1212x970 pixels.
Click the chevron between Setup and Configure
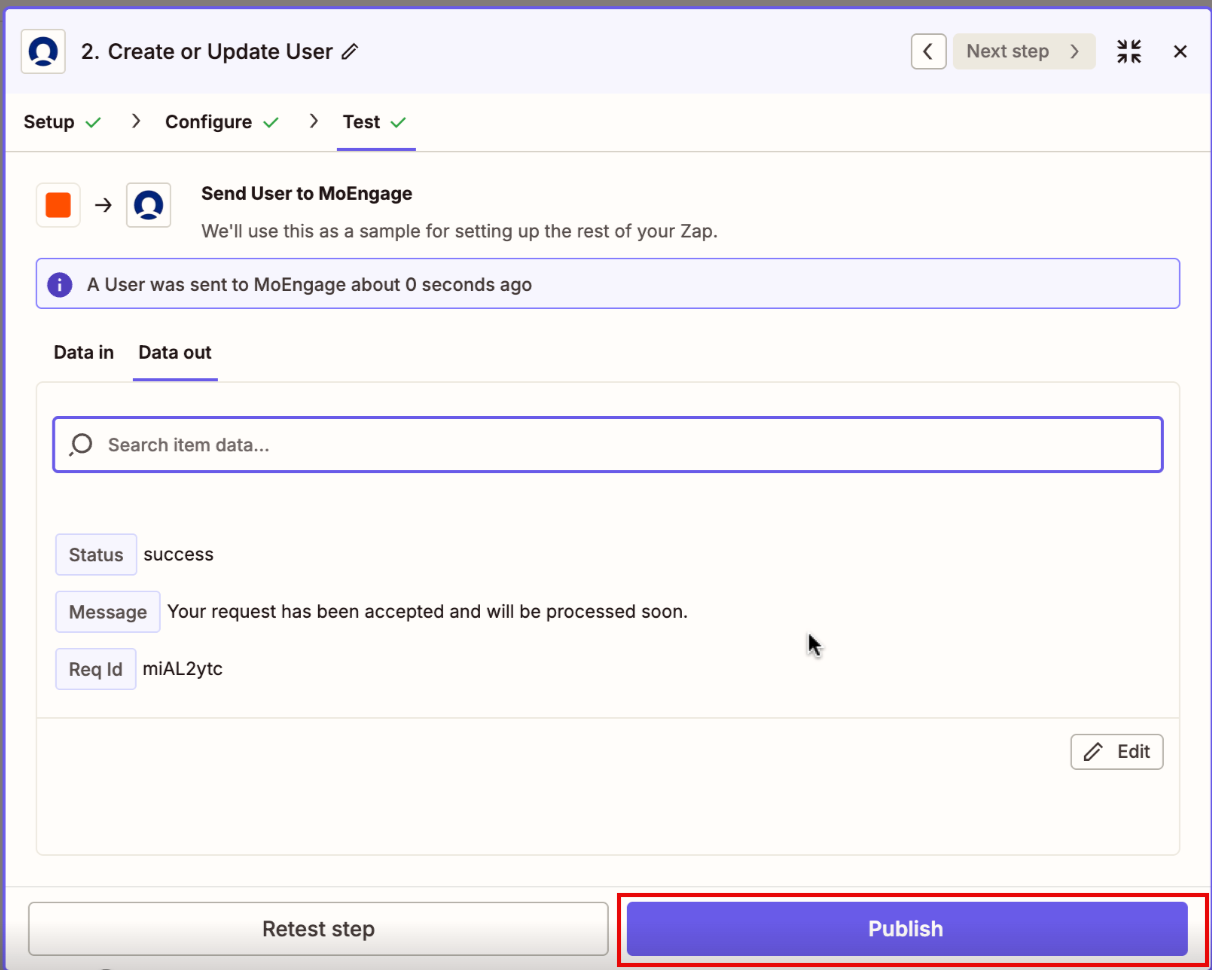coord(135,122)
